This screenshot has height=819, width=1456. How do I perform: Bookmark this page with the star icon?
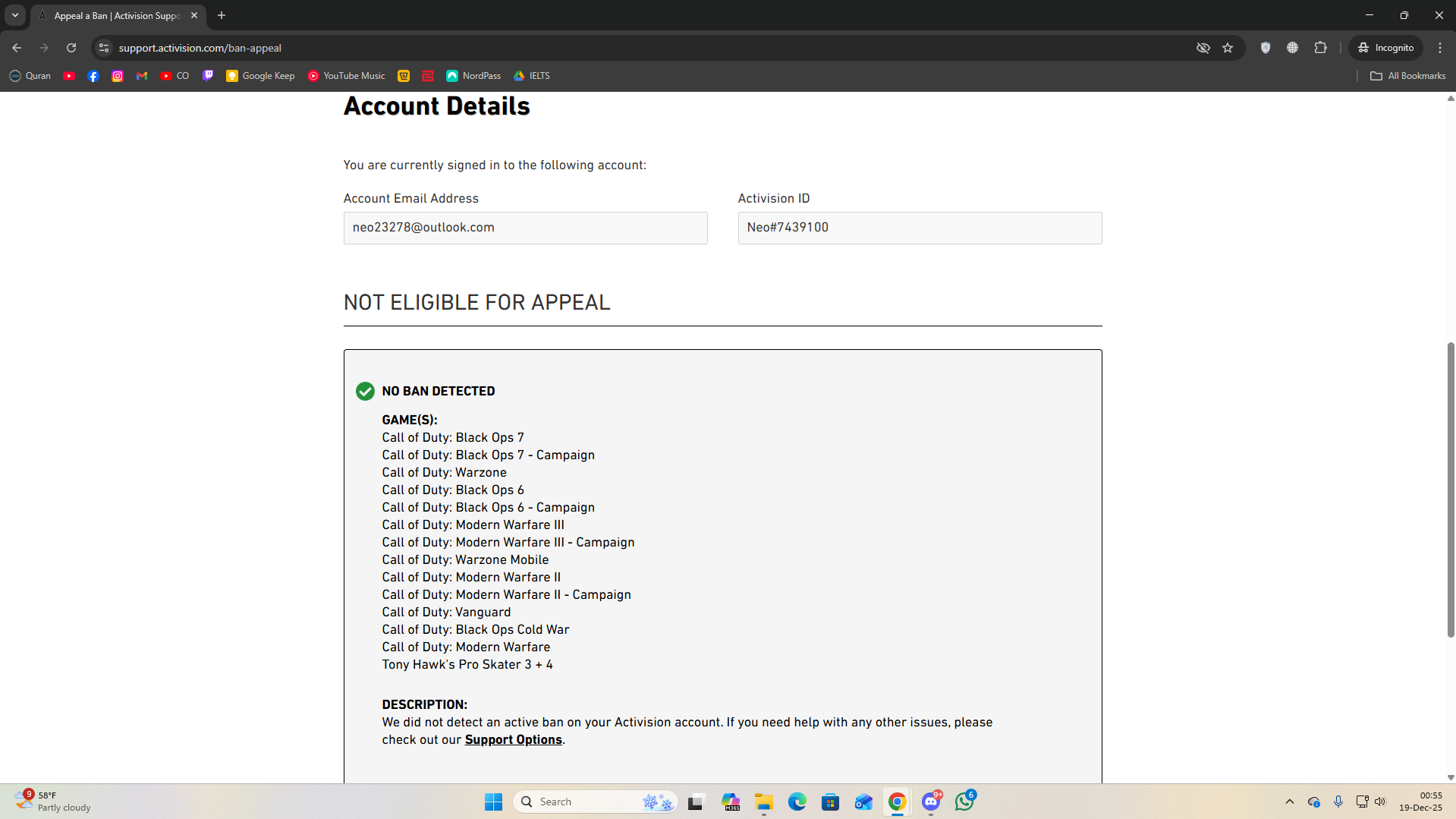1228,48
